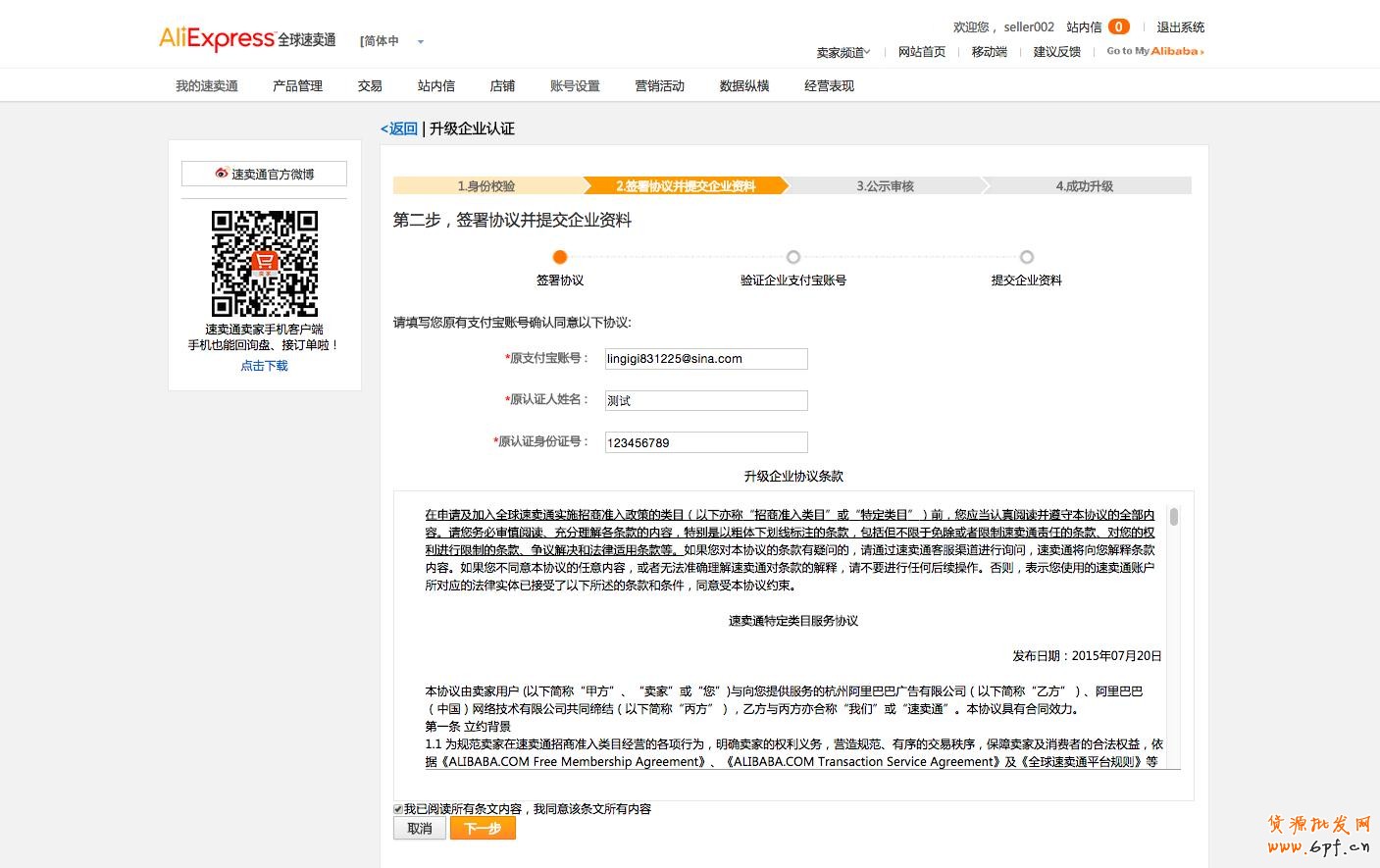Click the 返回 back link
Screen dimensions: 1380x868
[400, 128]
